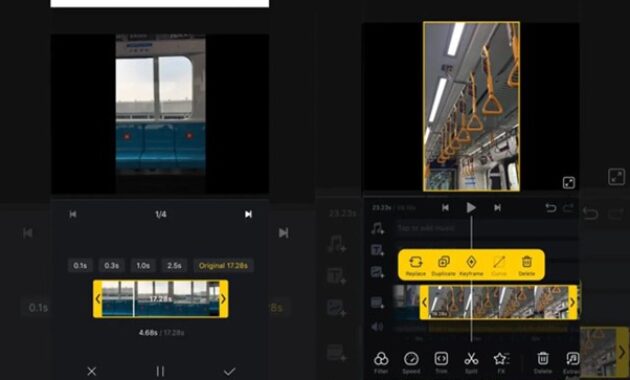Redo the last edit
The image size is (630, 380).
(568, 208)
